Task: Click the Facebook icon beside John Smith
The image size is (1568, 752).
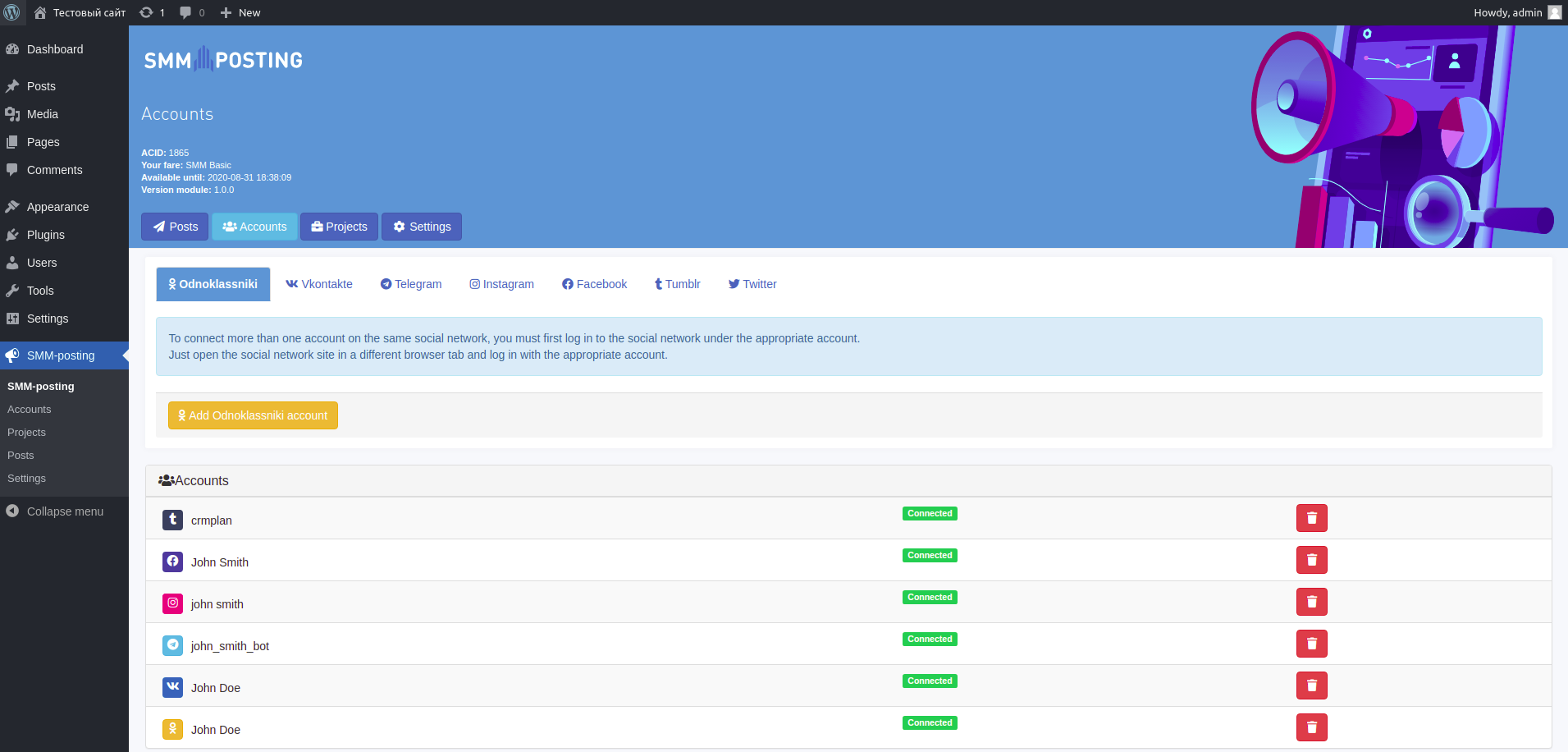Action: click(172, 562)
